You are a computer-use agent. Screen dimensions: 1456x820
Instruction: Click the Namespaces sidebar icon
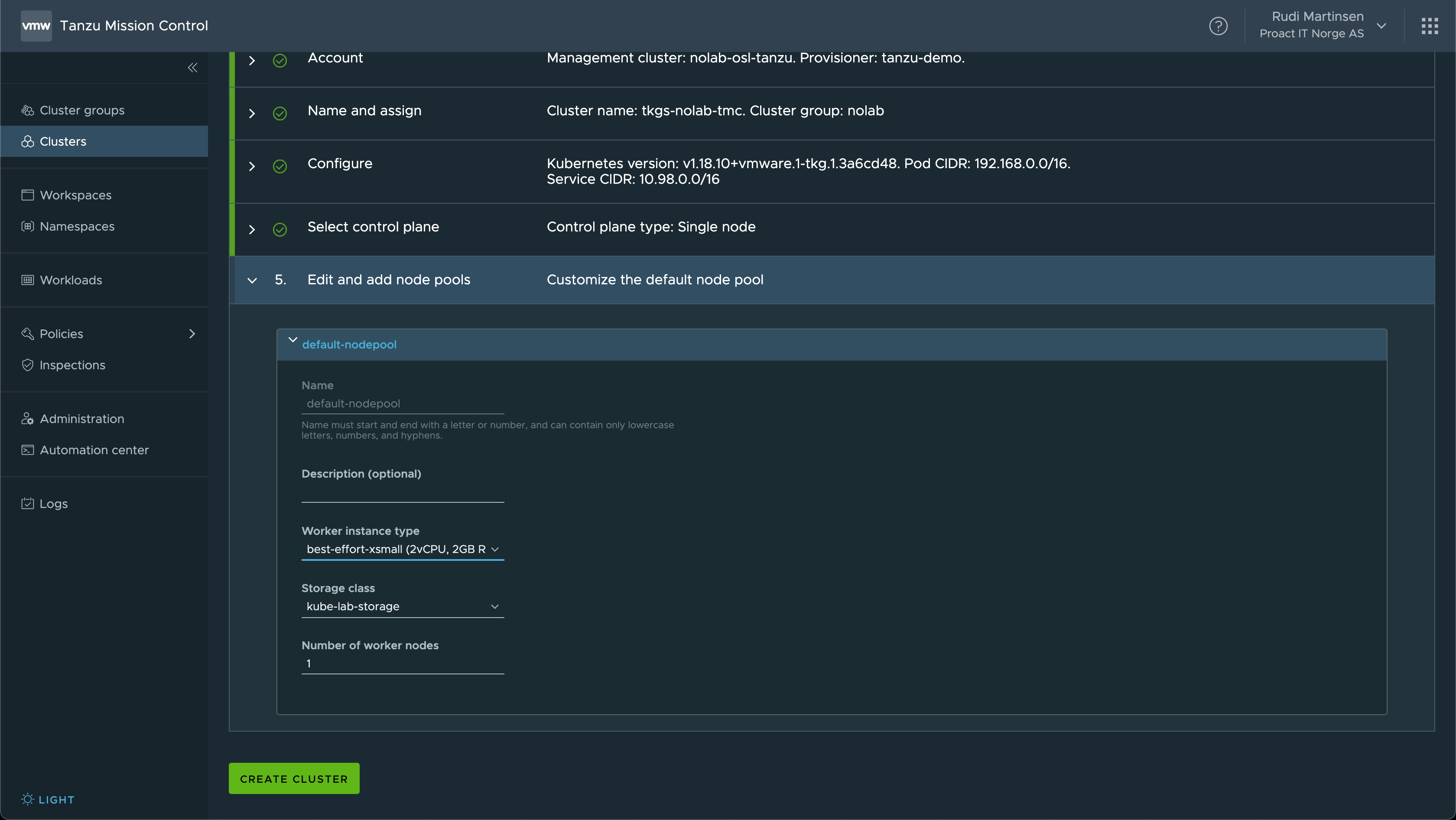click(x=27, y=226)
